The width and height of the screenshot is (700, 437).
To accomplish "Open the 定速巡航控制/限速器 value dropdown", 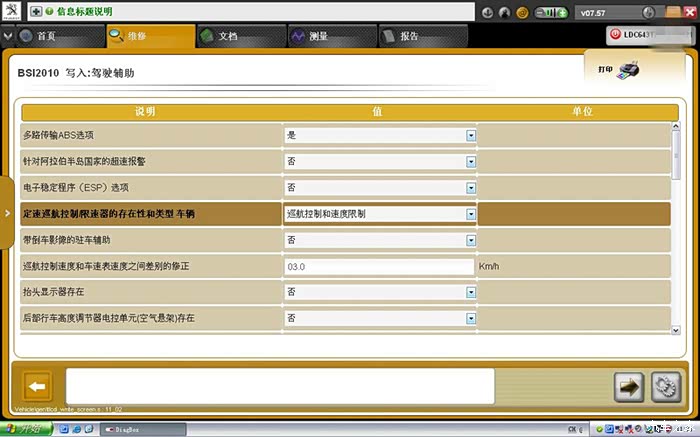I will coord(470,214).
